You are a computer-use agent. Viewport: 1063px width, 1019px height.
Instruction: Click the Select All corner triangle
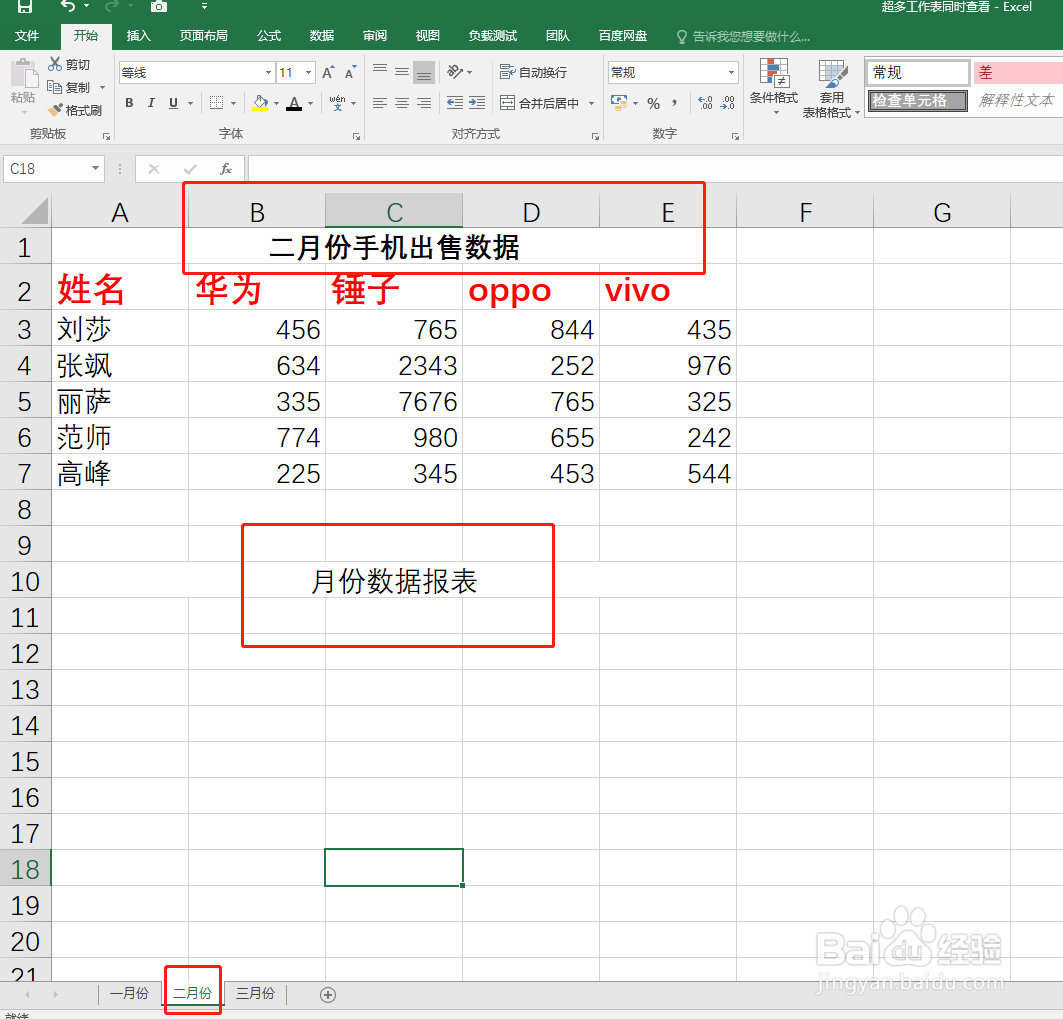[x=35, y=211]
